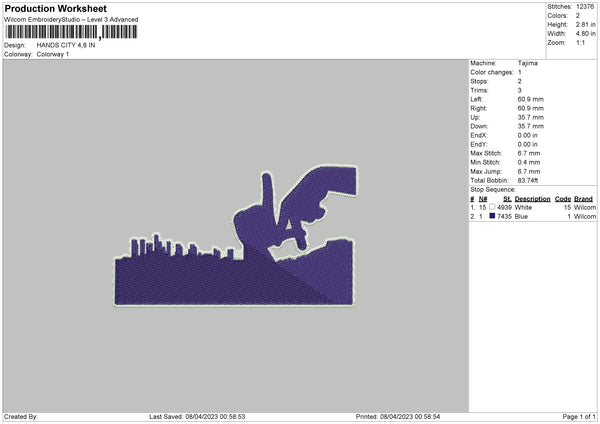
Task: Select Printed timestamp '08/04/2023 00:58:54'
Action: pos(410,417)
